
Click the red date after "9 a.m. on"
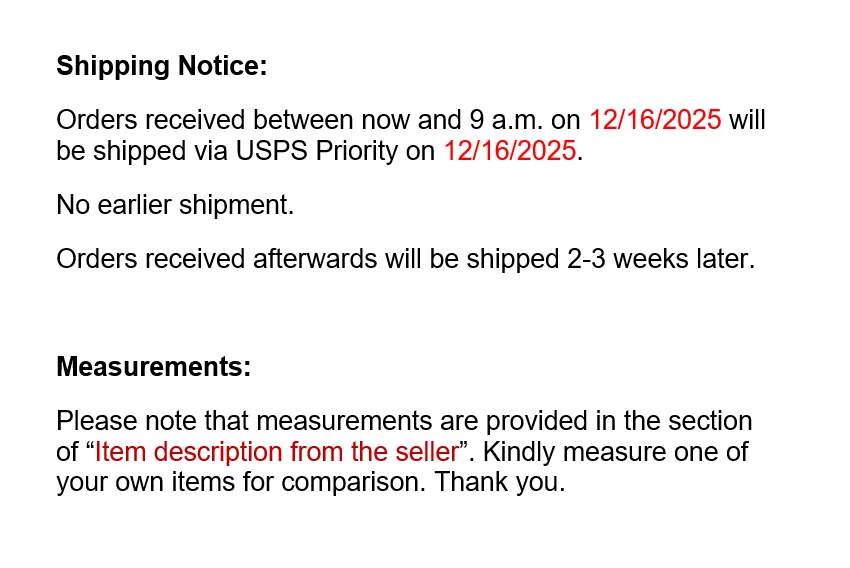click(654, 121)
